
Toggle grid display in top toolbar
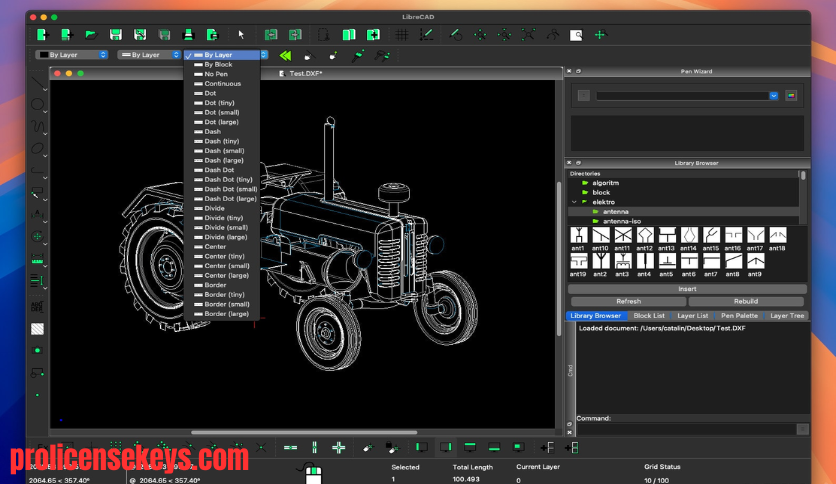402,35
